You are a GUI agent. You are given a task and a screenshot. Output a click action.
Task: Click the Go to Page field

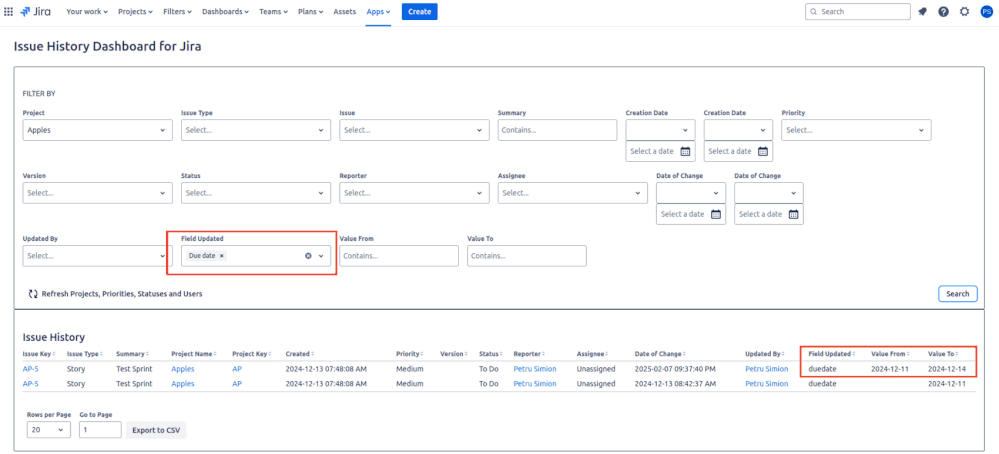click(x=100, y=430)
